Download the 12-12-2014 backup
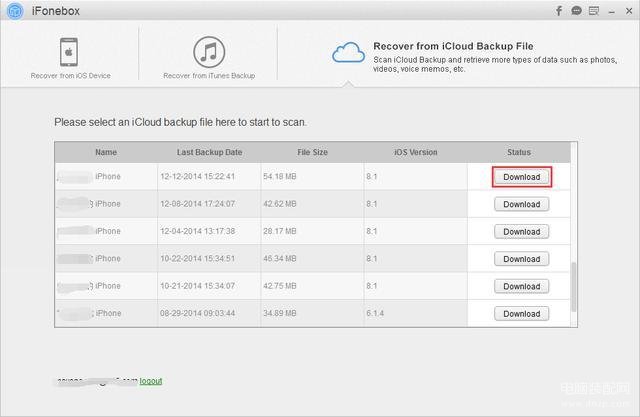 tap(522, 177)
